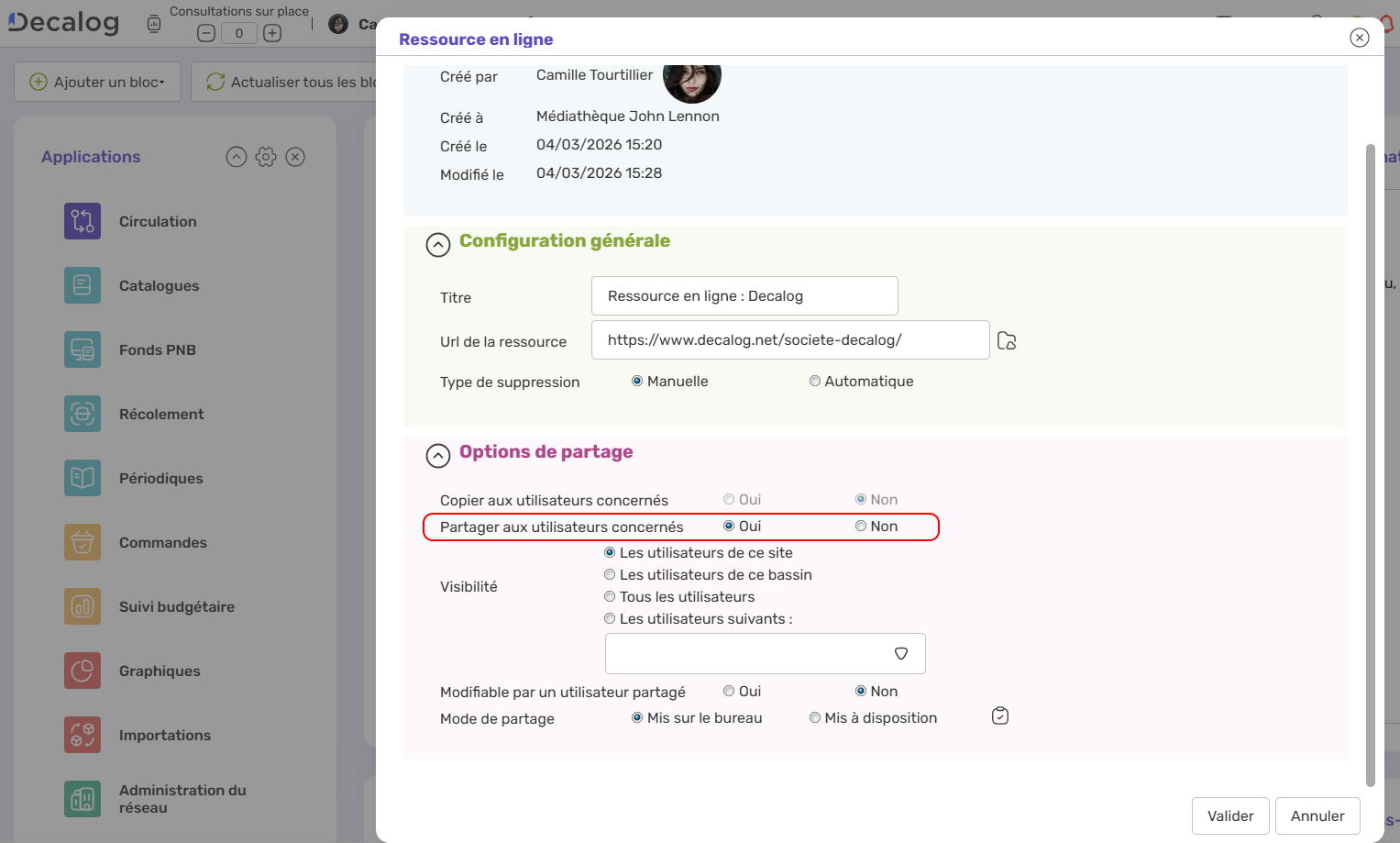Collapse the Configuration générale section
Viewport: 1400px width, 843px height.
pos(438,245)
